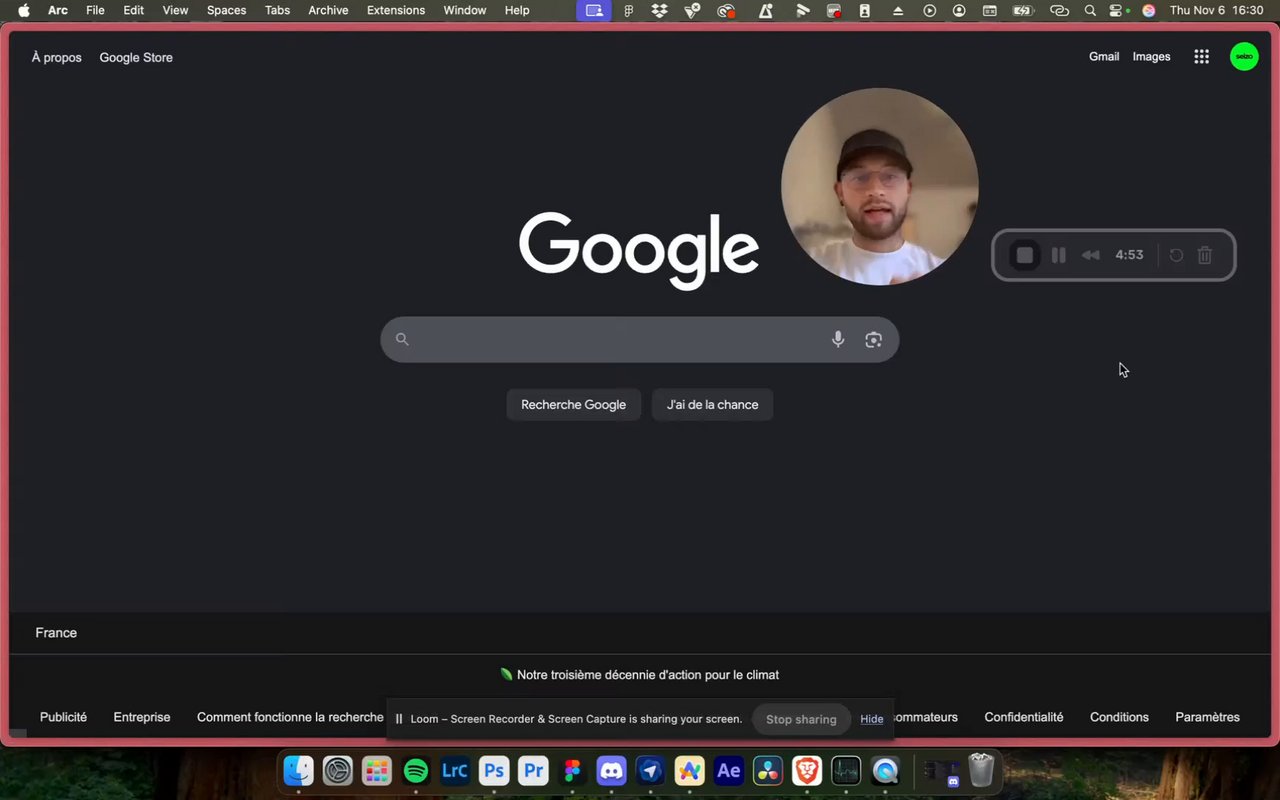Open the Paramètres footer menu
This screenshot has height=800, width=1280.
pos(1207,717)
